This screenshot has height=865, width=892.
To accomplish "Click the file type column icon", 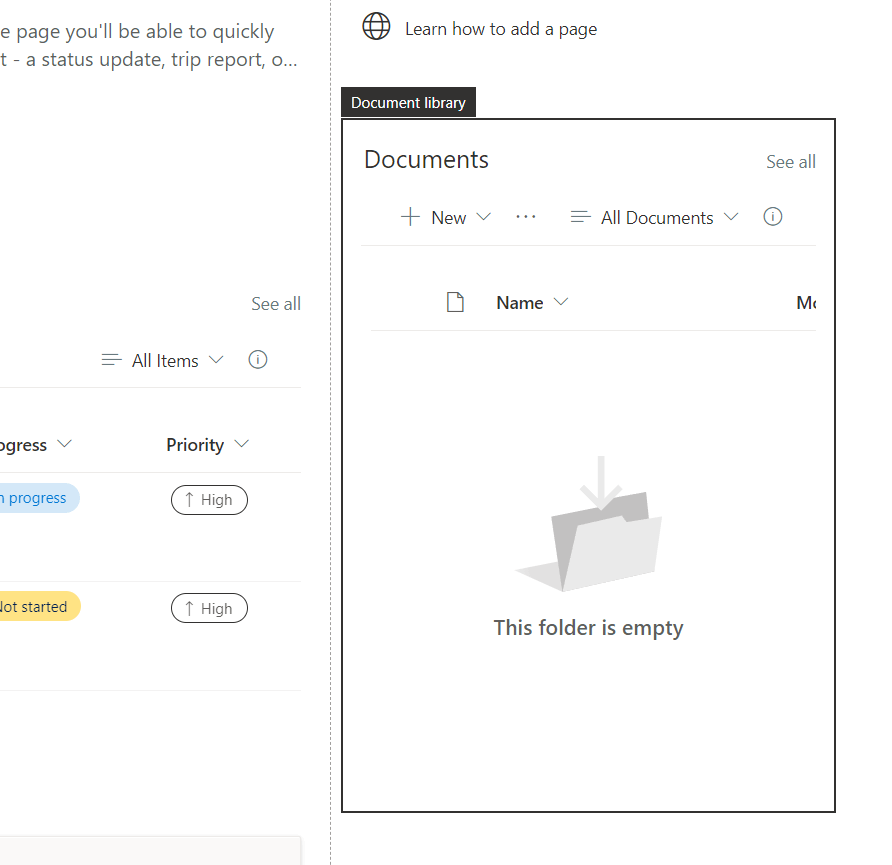I will pyautogui.click(x=455, y=302).
